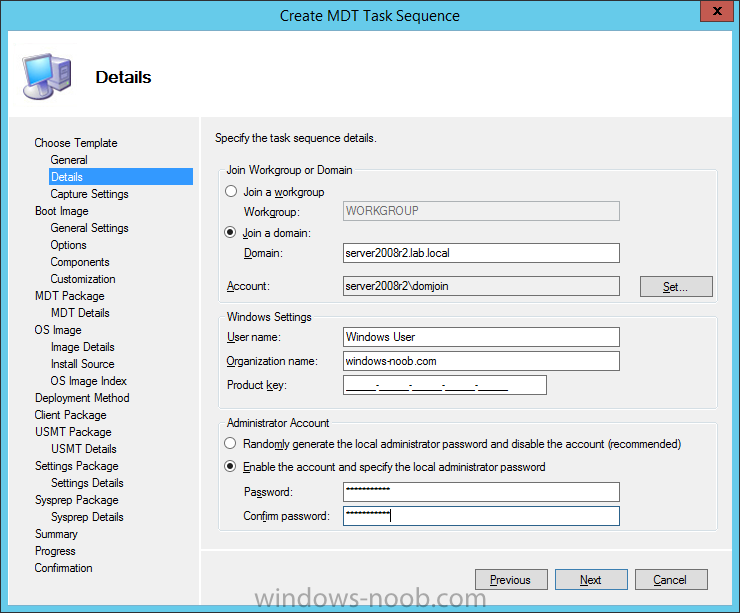Open the General Settings step
Image resolution: width=740 pixels, height=613 pixels.
pos(89,228)
